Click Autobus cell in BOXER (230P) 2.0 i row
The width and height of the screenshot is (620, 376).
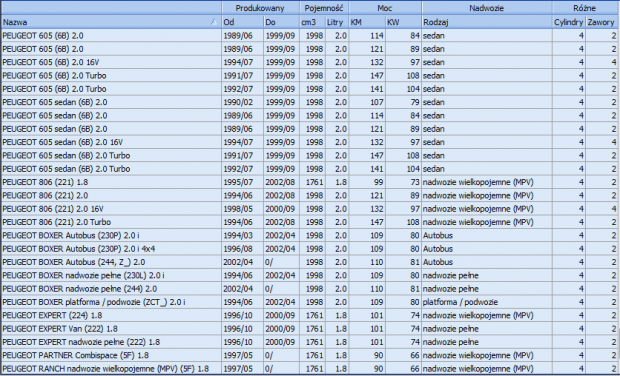pos(487,235)
